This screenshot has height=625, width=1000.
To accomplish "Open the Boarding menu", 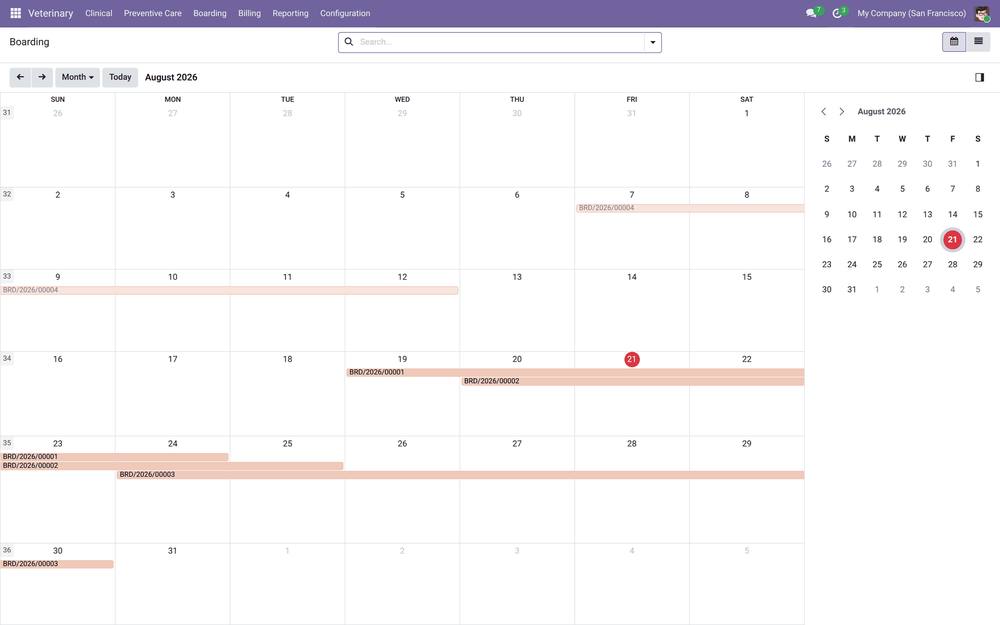I will click(x=210, y=13).
